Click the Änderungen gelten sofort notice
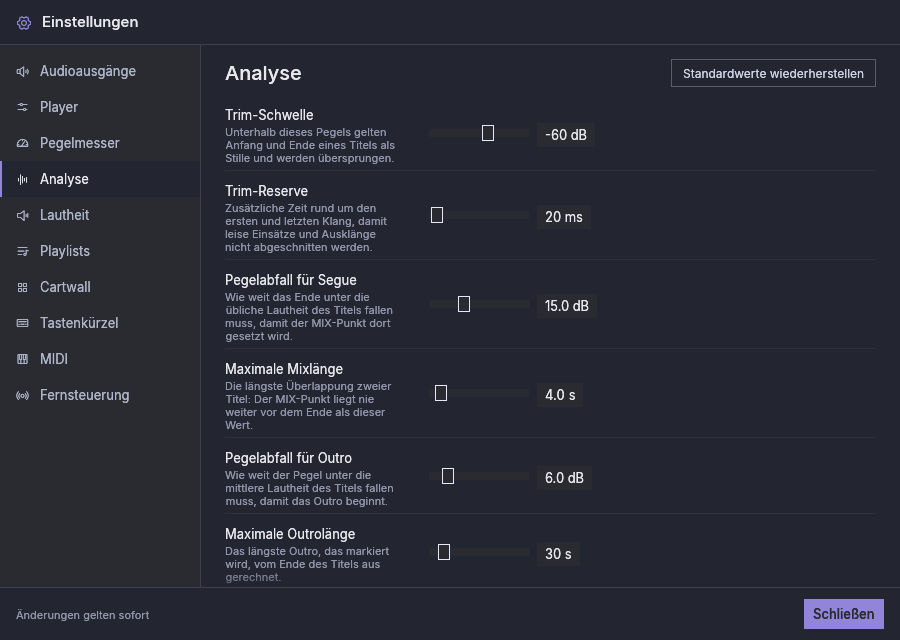 click(x=83, y=615)
